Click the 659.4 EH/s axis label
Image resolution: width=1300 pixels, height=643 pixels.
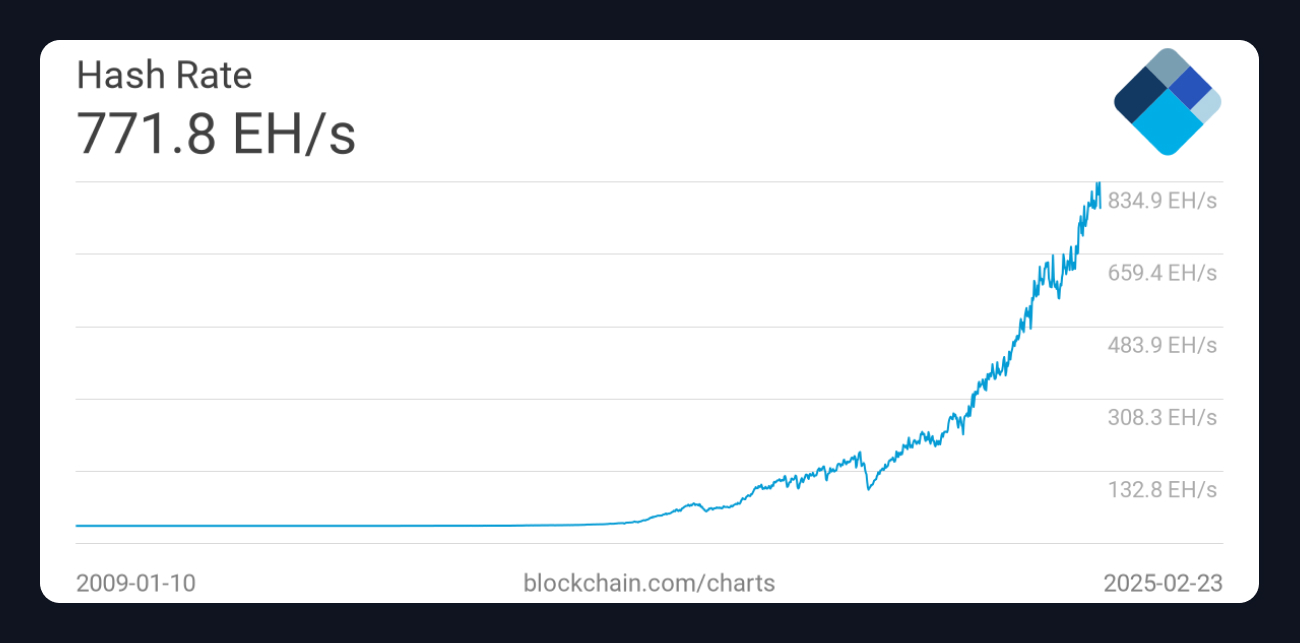pyautogui.click(x=1162, y=273)
